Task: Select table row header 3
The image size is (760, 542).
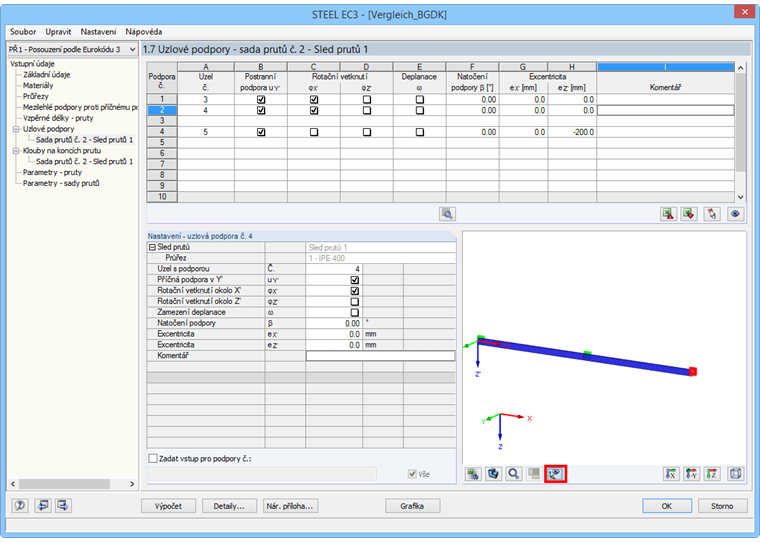Action: tap(162, 121)
